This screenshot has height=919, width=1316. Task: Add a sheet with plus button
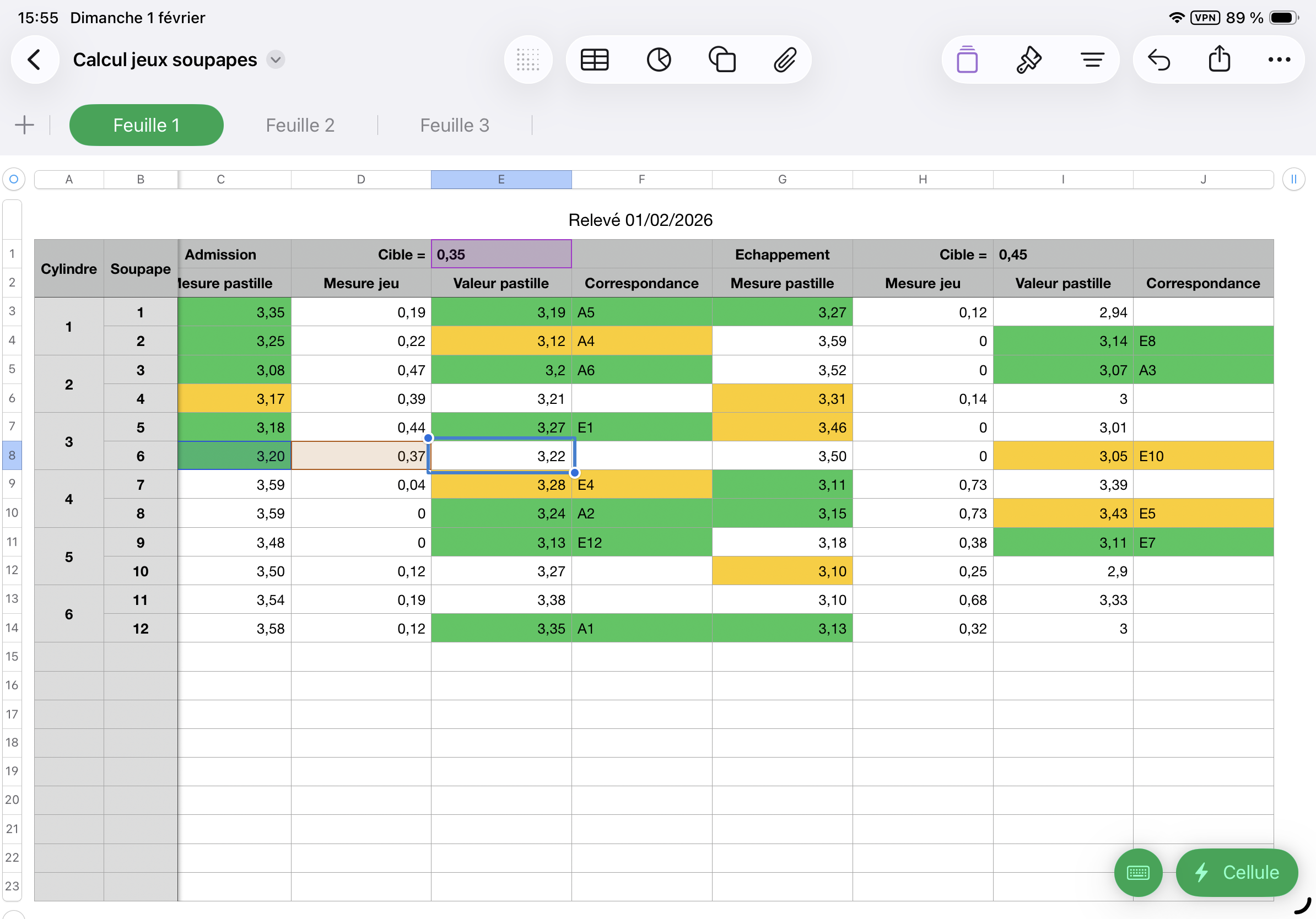pos(25,125)
